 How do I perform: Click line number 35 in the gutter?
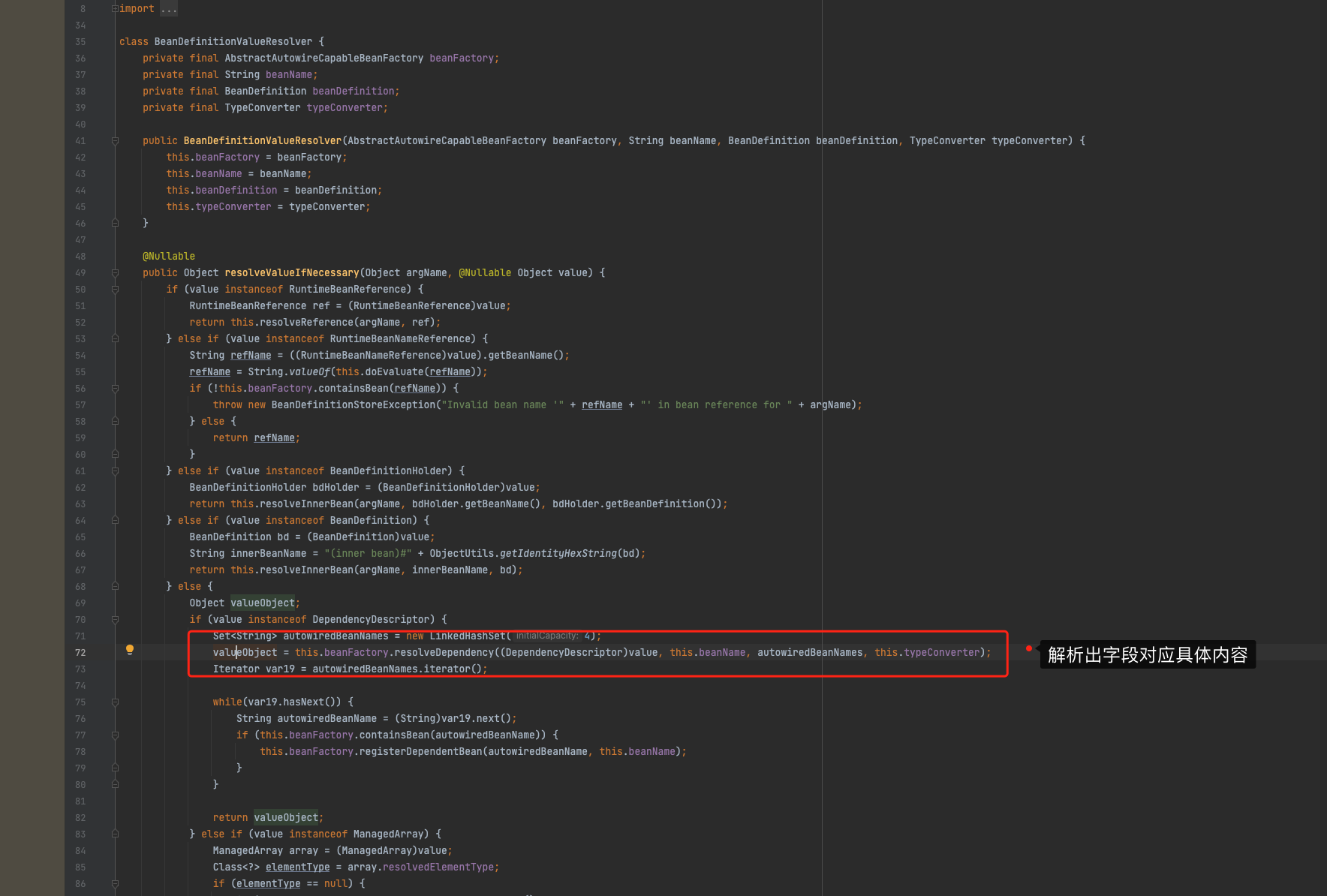[x=80, y=42]
